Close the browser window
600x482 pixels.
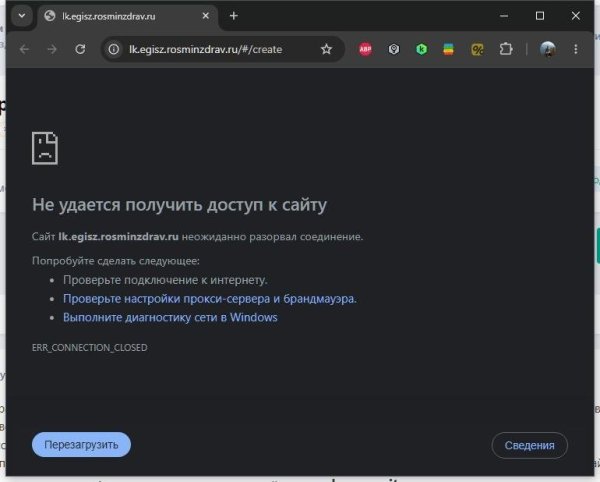(x=576, y=16)
